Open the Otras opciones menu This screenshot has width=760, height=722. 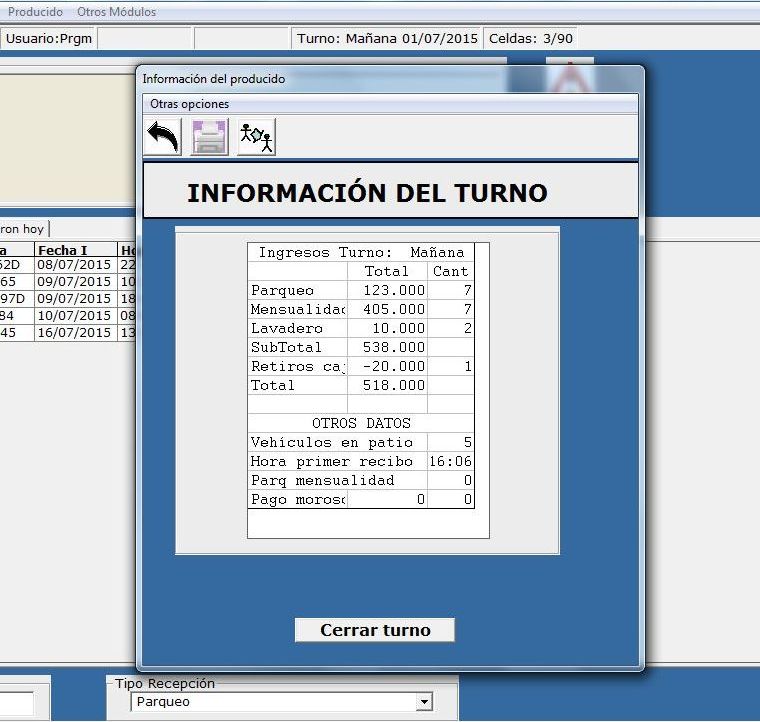189,104
